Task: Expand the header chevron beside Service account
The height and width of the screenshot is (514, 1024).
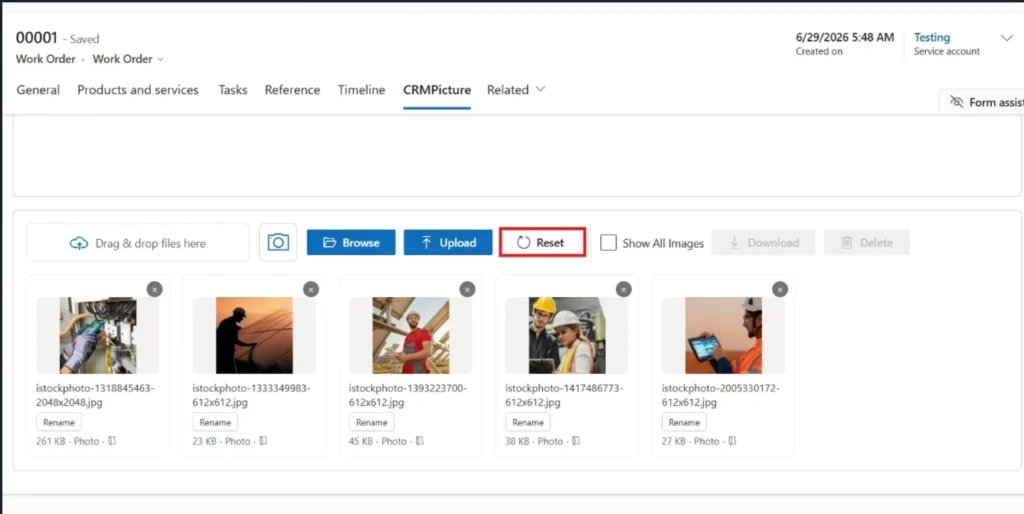Action: (1006, 38)
